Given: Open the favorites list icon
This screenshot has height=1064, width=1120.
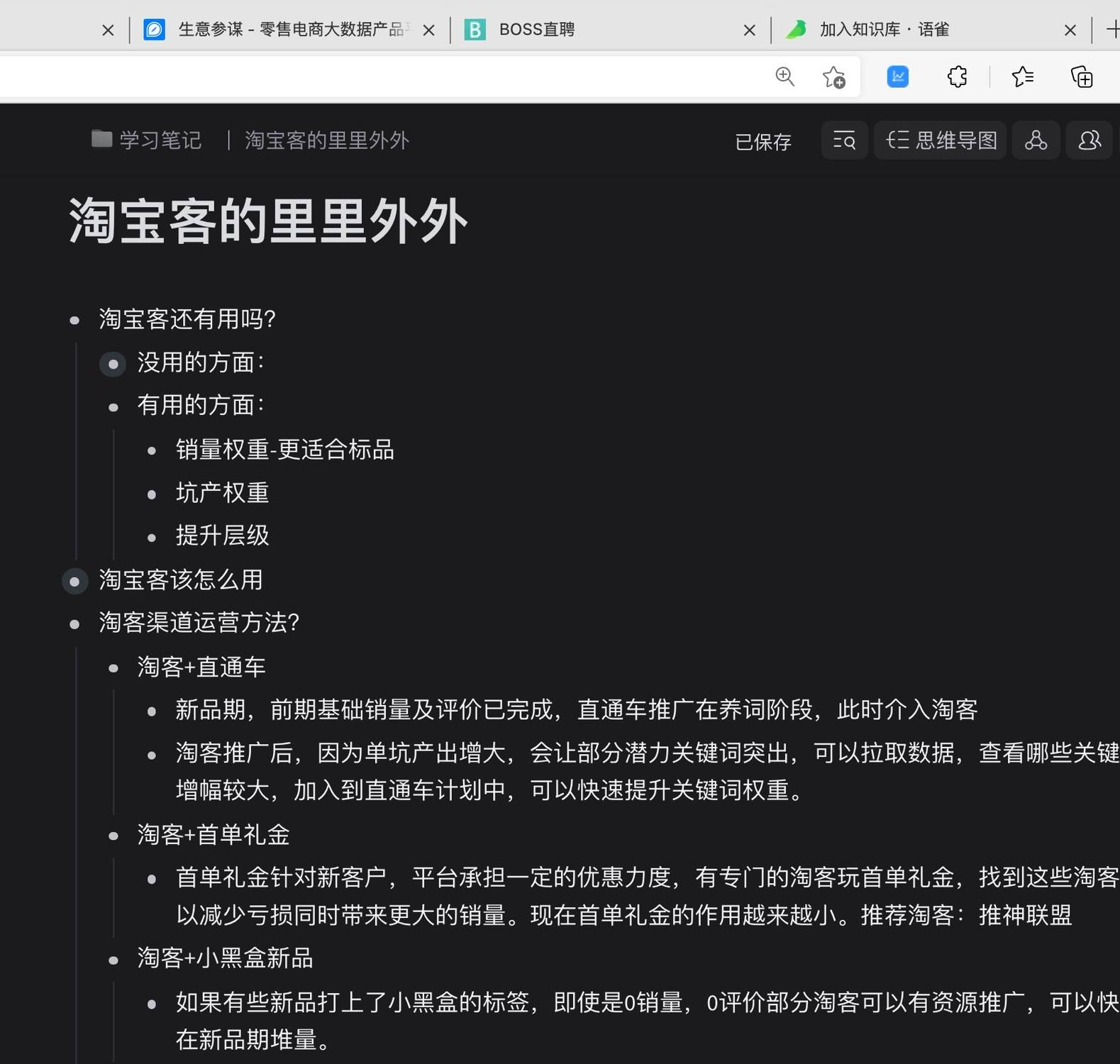Looking at the screenshot, I should (x=1022, y=77).
